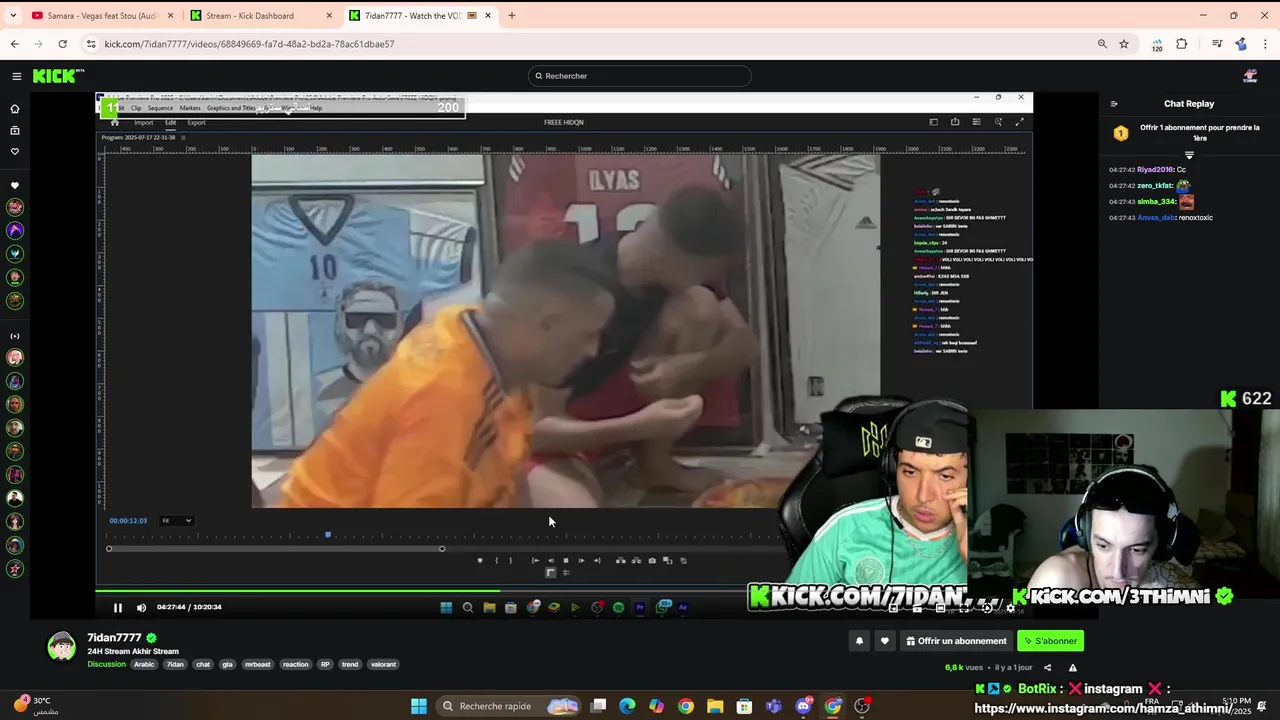Open the 7idan7777 channel name link

(x=114, y=638)
